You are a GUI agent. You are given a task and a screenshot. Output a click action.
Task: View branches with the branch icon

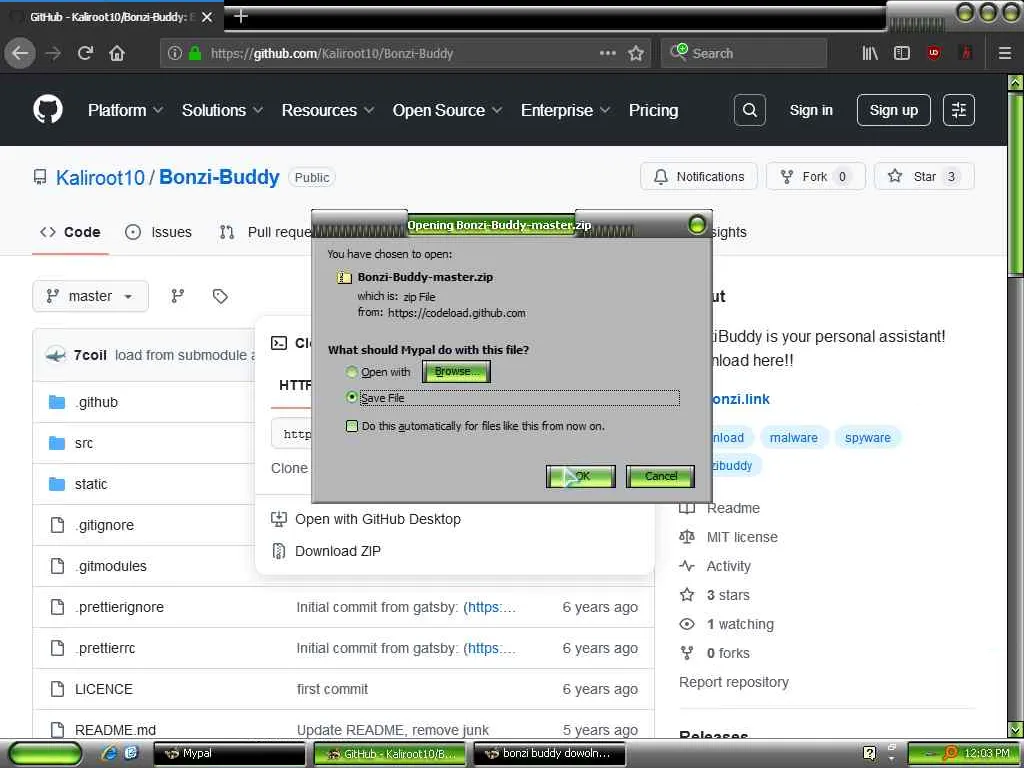tap(178, 296)
